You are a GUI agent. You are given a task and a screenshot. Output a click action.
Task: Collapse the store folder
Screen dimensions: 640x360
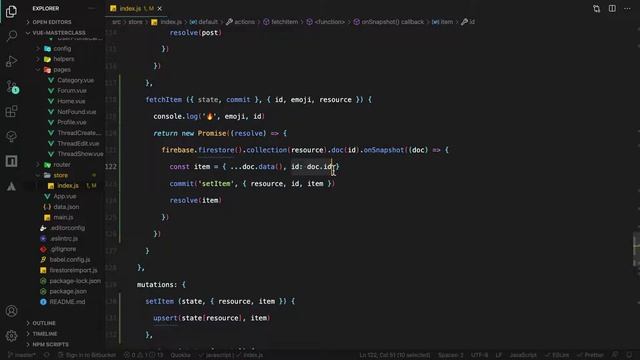(x=60, y=175)
